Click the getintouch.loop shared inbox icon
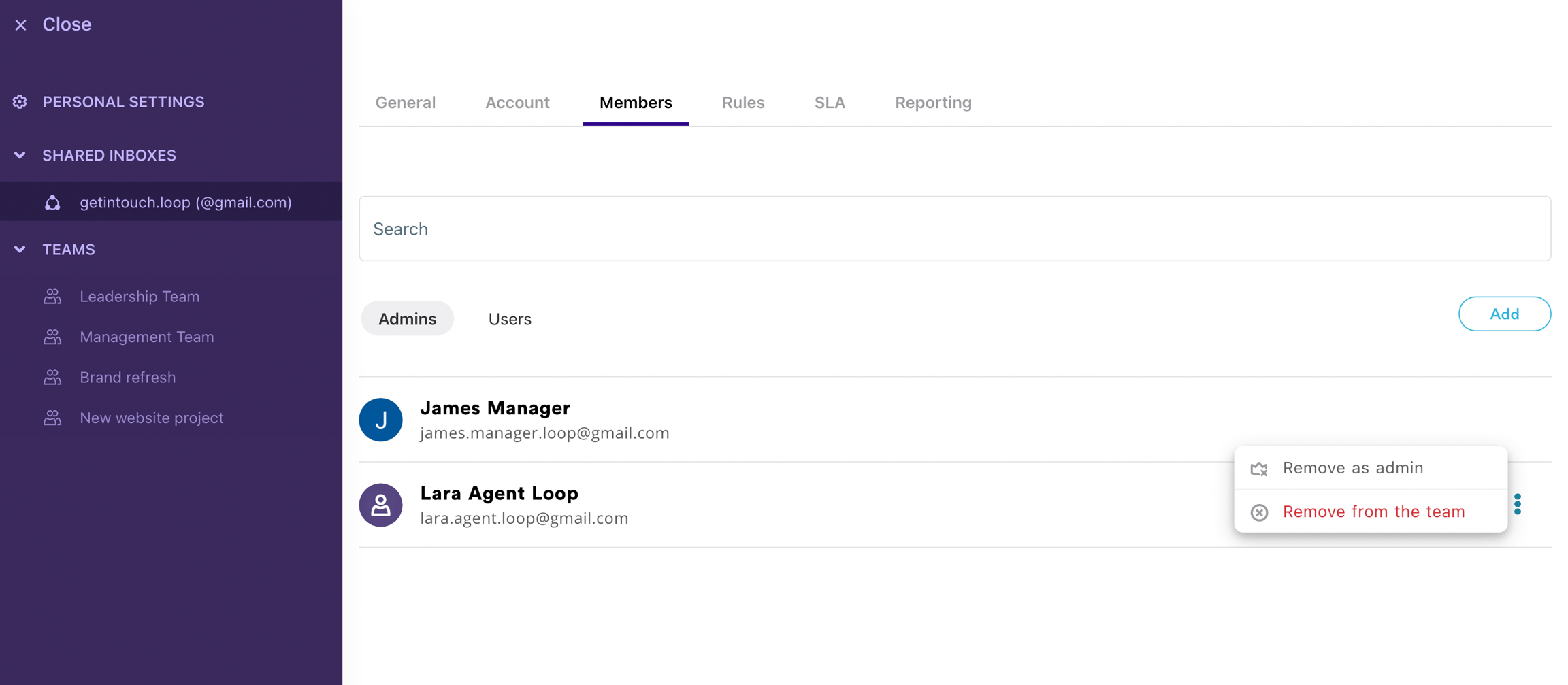Screen dimensions: 1568x685 point(52,203)
